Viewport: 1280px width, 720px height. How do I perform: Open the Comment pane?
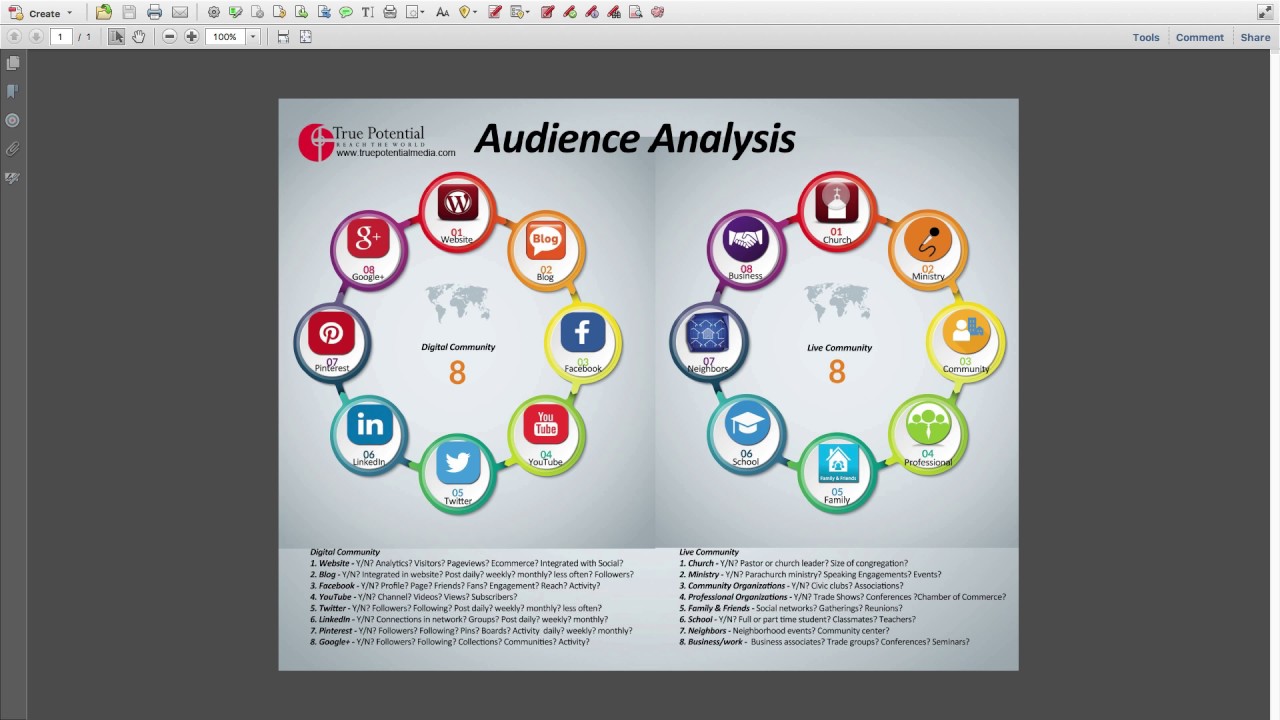1199,37
